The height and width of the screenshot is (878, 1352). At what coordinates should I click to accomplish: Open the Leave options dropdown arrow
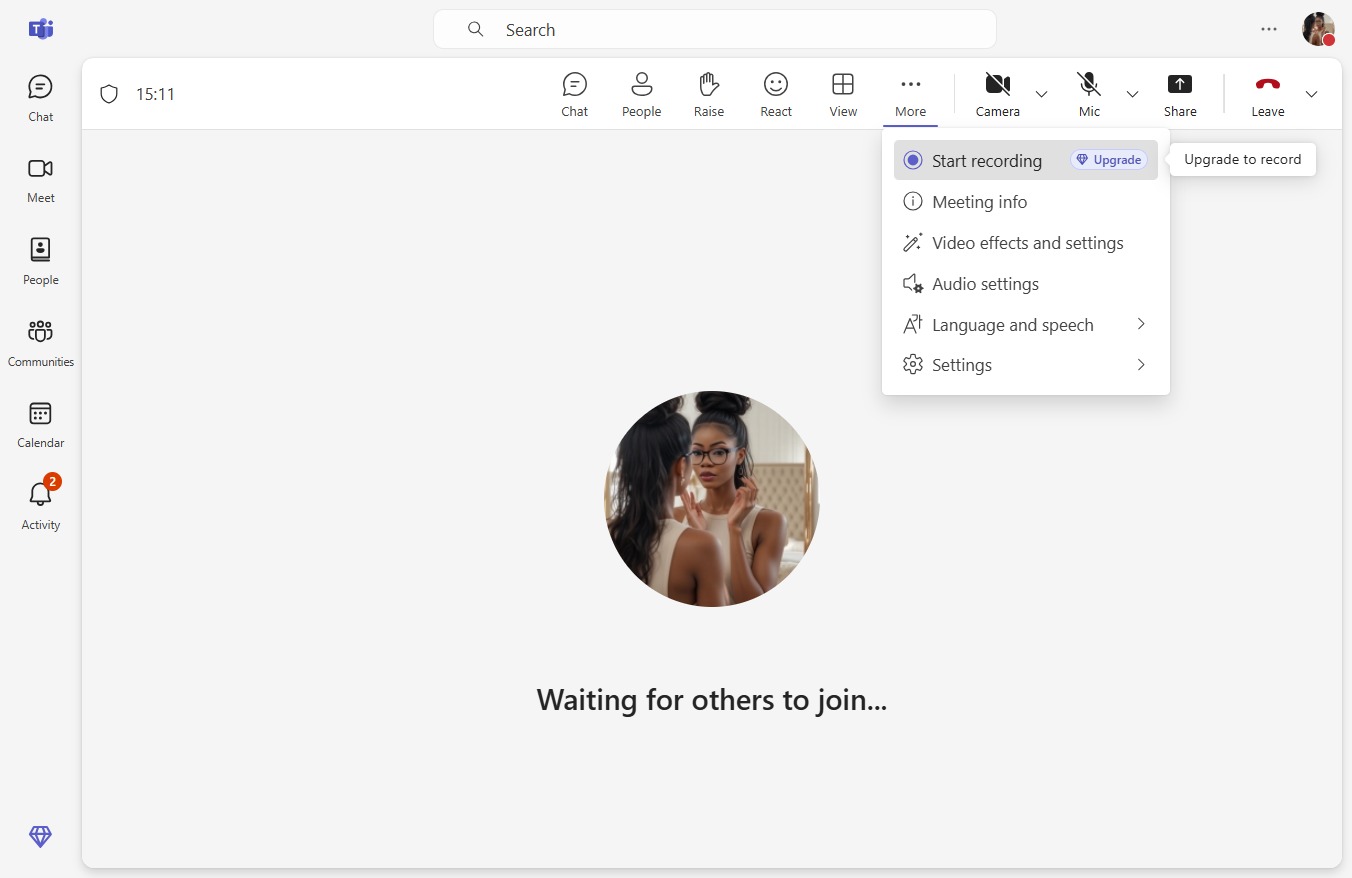click(x=1311, y=94)
